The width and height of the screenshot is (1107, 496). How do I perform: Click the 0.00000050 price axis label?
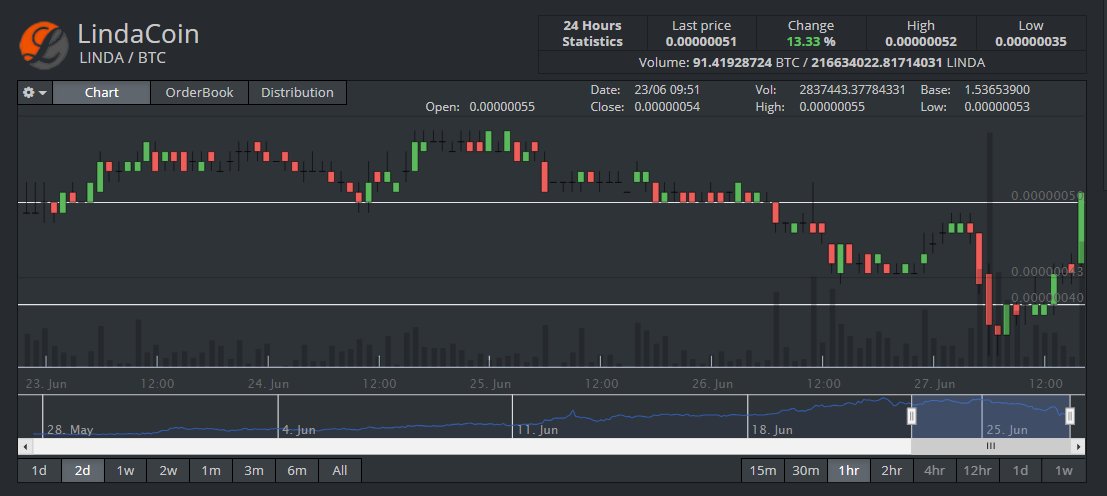click(x=1047, y=195)
